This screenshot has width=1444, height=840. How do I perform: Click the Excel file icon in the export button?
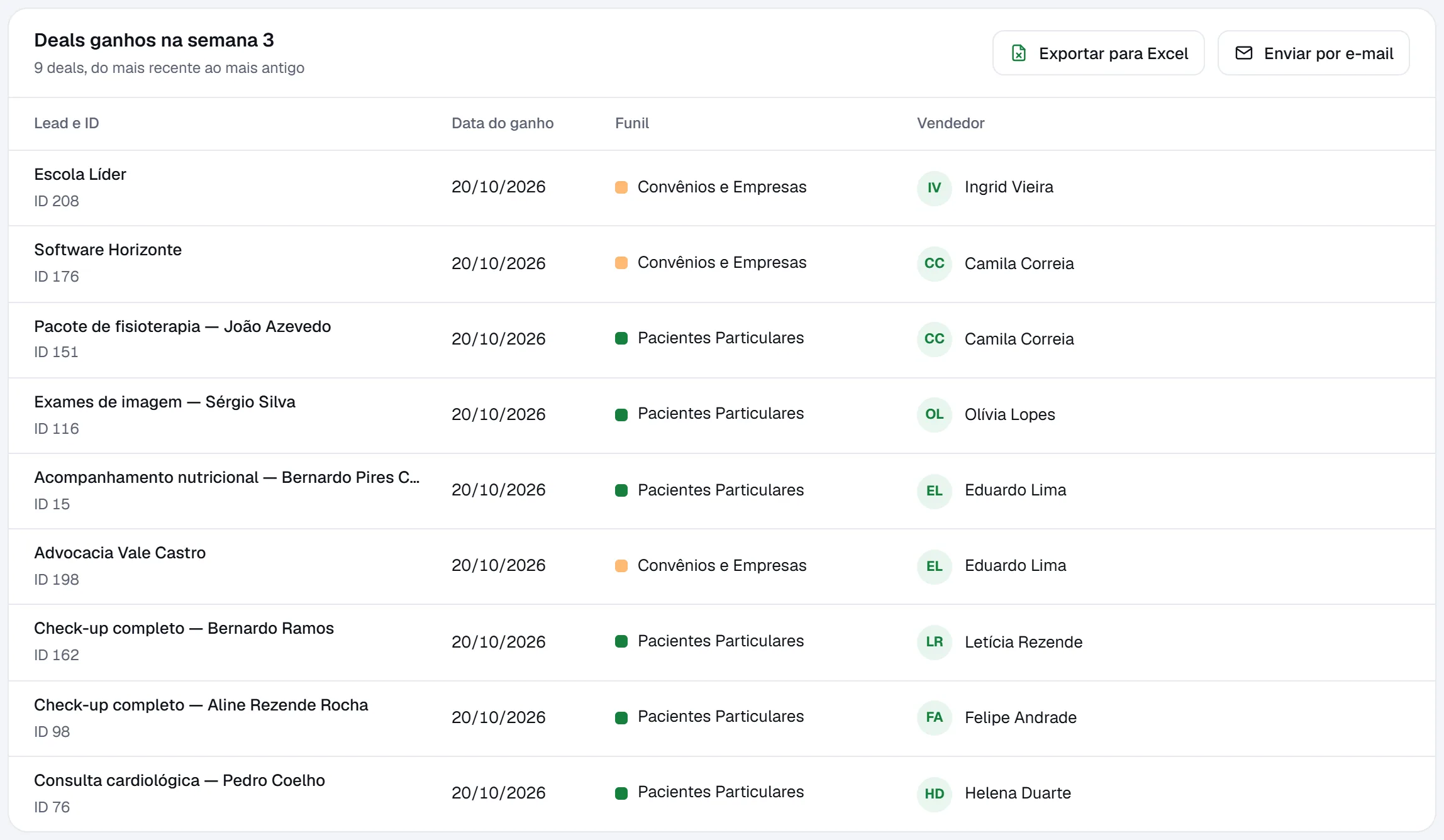pos(1019,53)
